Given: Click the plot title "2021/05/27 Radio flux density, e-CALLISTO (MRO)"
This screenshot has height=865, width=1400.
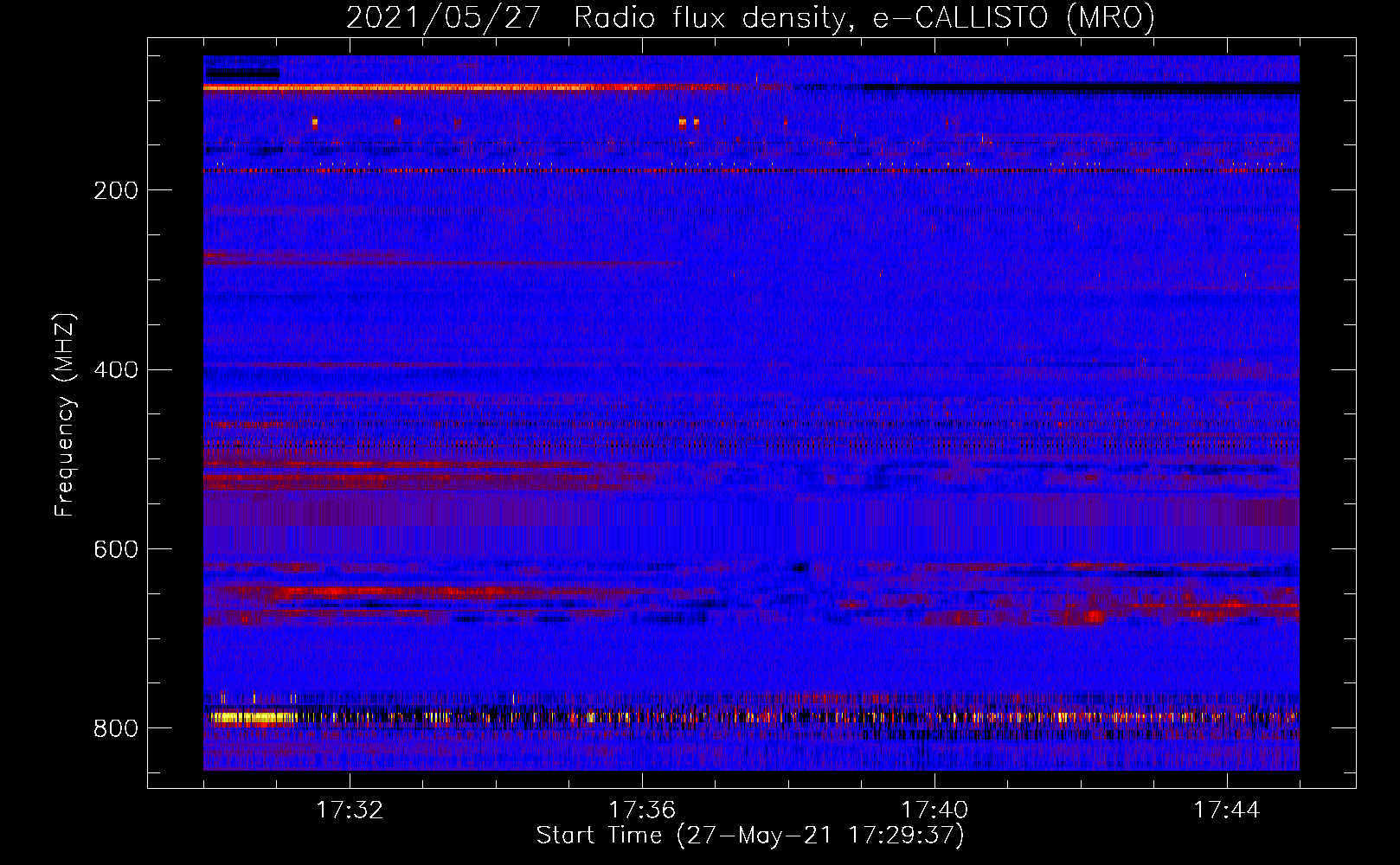Looking at the screenshot, I should (750, 17).
